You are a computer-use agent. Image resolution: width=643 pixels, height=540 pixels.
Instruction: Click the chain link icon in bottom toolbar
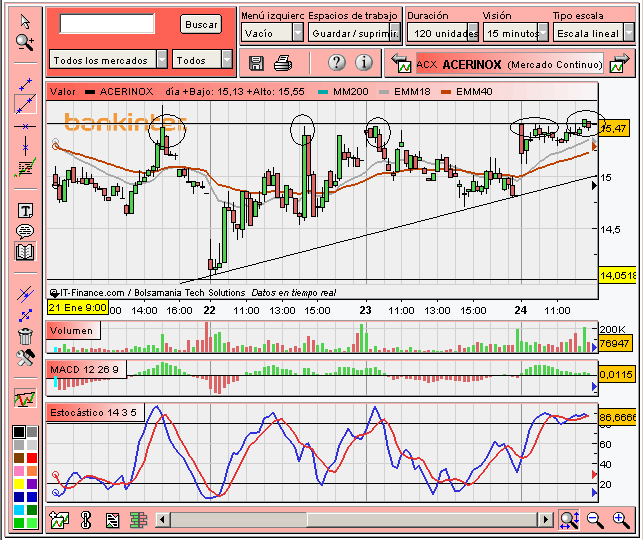[x=86, y=520]
